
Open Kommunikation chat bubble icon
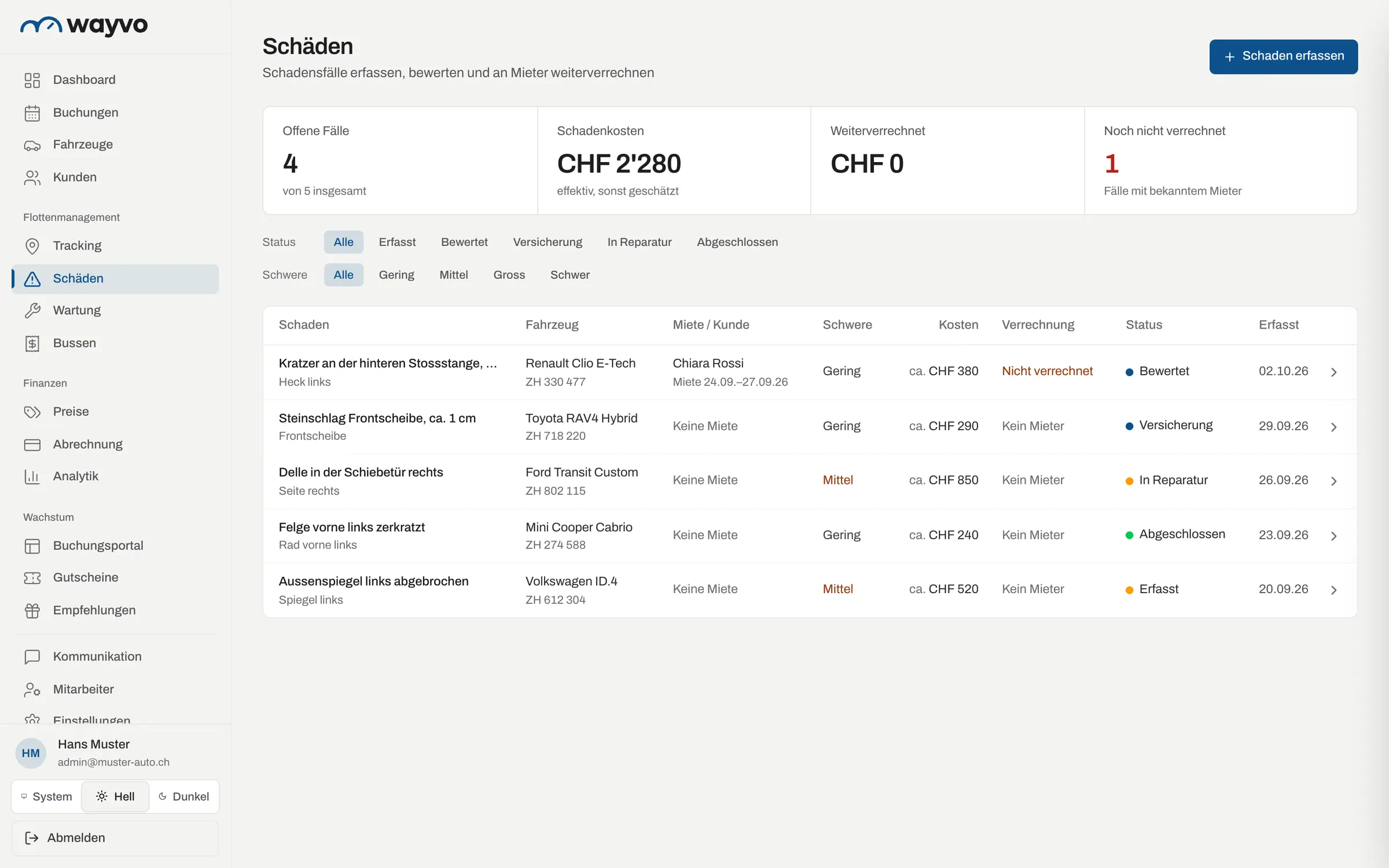(x=32, y=657)
